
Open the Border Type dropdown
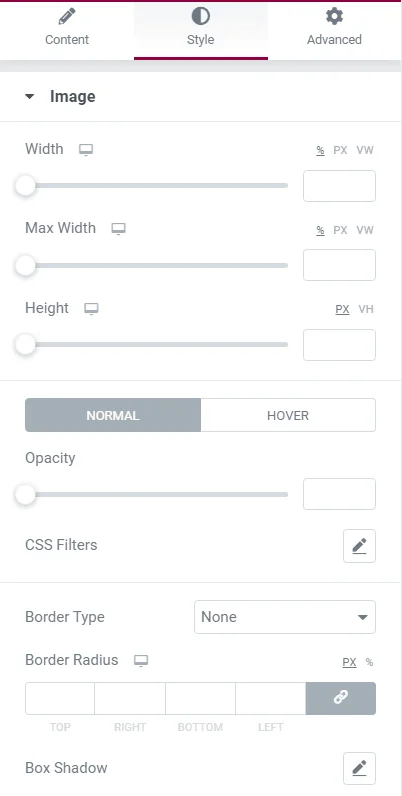285,617
